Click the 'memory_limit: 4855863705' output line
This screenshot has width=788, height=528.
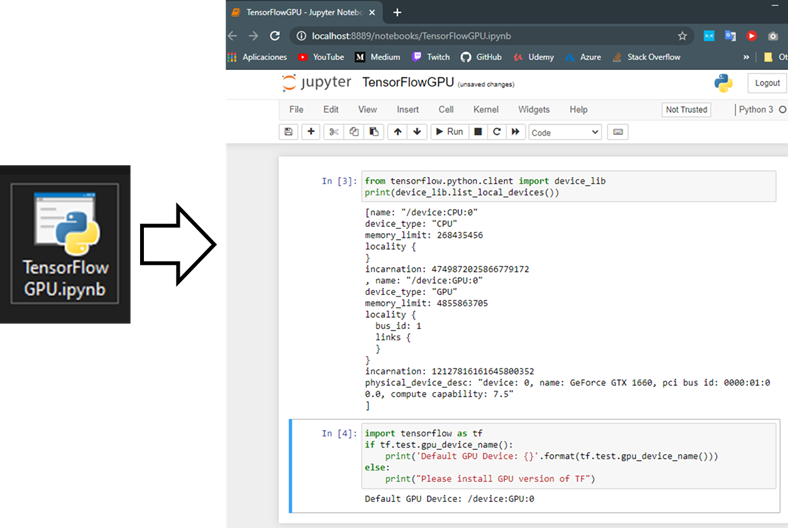[426, 303]
